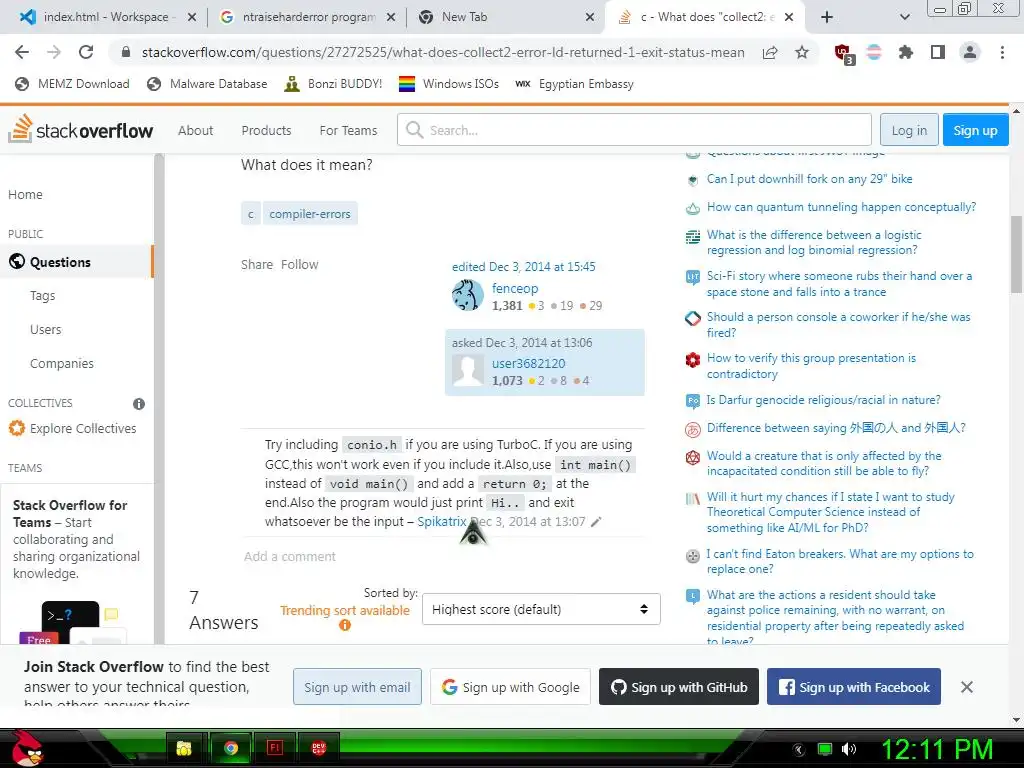The width and height of the screenshot is (1024, 768).
Task: Click Sign up with email
Action: coord(357,687)
